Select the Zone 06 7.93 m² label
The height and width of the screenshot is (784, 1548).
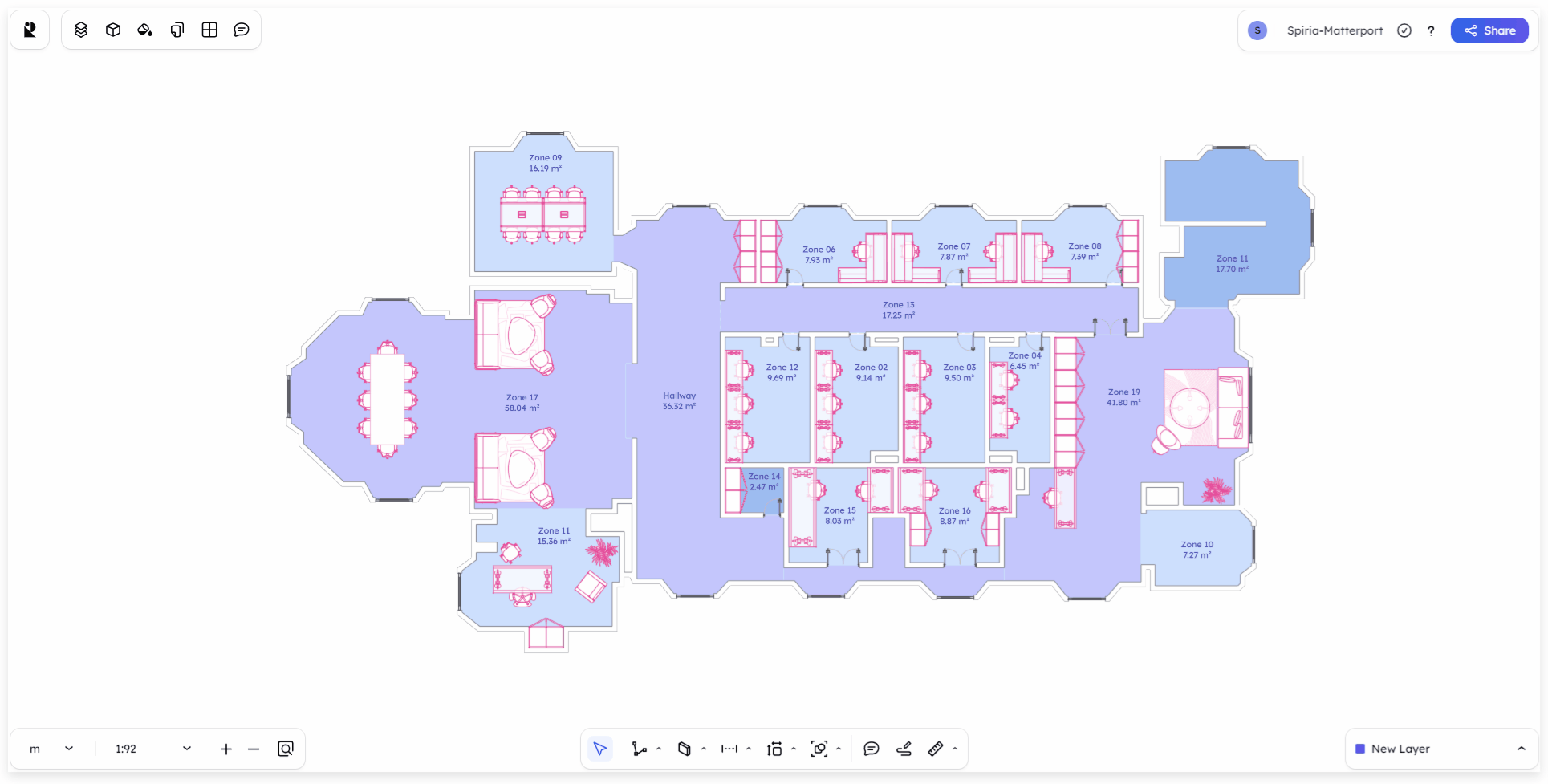click(x=819, y=254)
